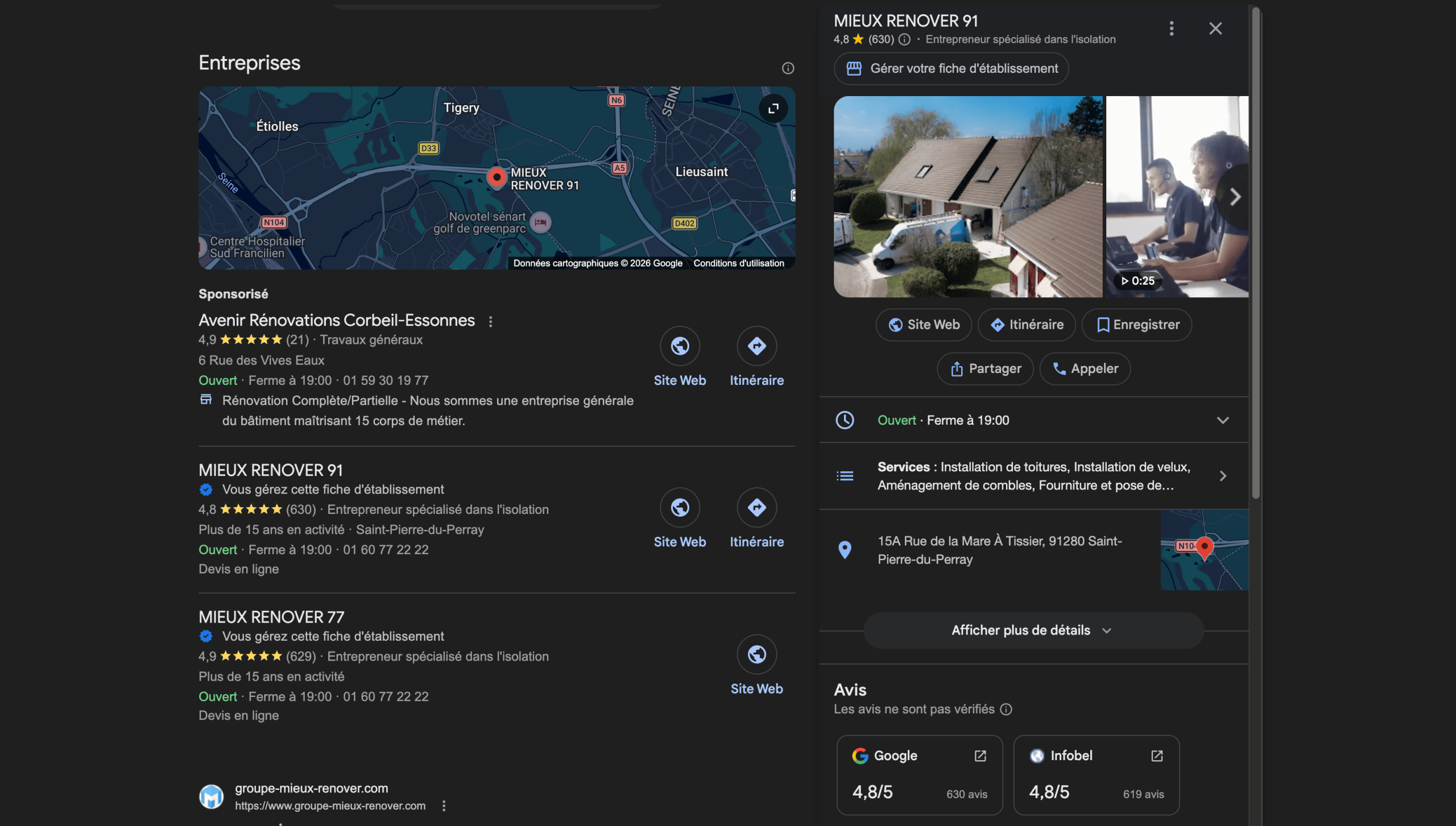The image size is (1456, 826).
Task: Show next photo in business gallery
Action: [1235, 197]
